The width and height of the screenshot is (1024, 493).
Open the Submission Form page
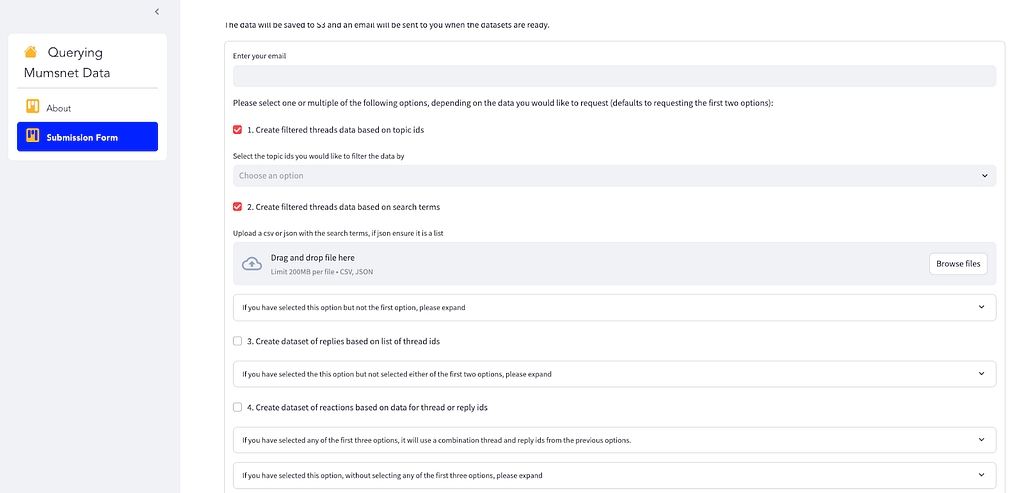(88, 136)
